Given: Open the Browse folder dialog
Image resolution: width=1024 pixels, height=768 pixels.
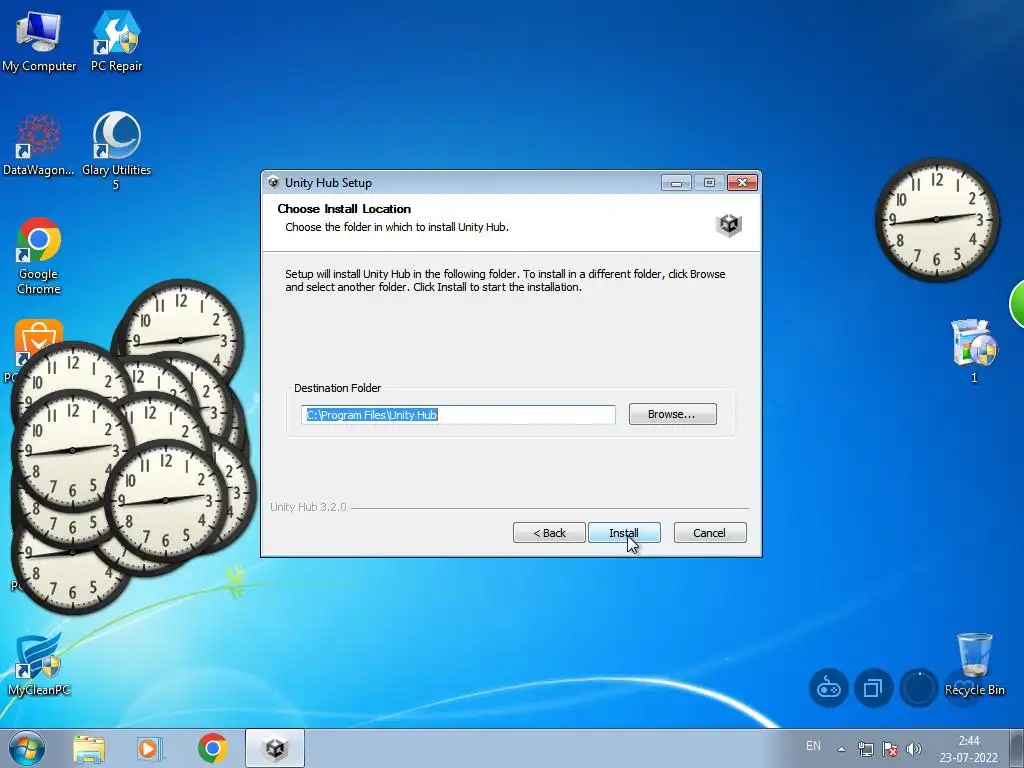Looking at the screenshot, I should pos(673,414).
